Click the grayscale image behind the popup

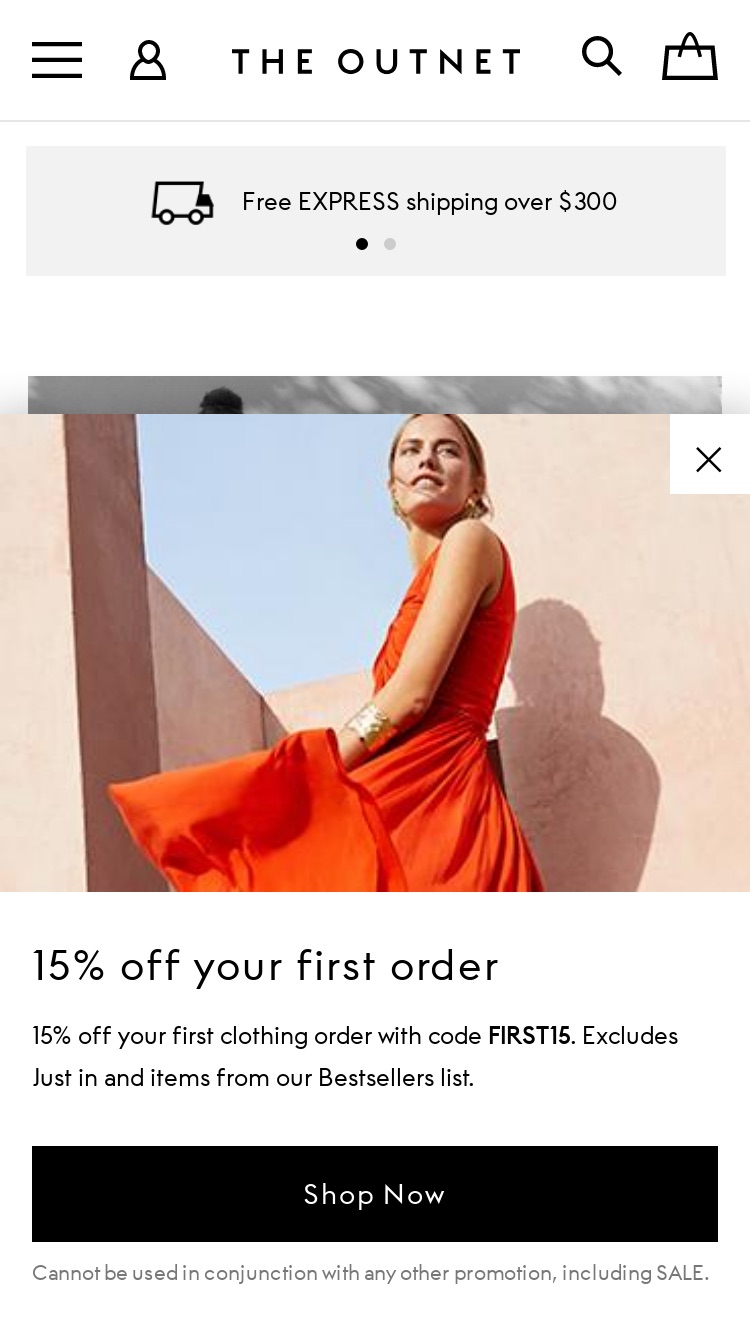coord(375,395)
